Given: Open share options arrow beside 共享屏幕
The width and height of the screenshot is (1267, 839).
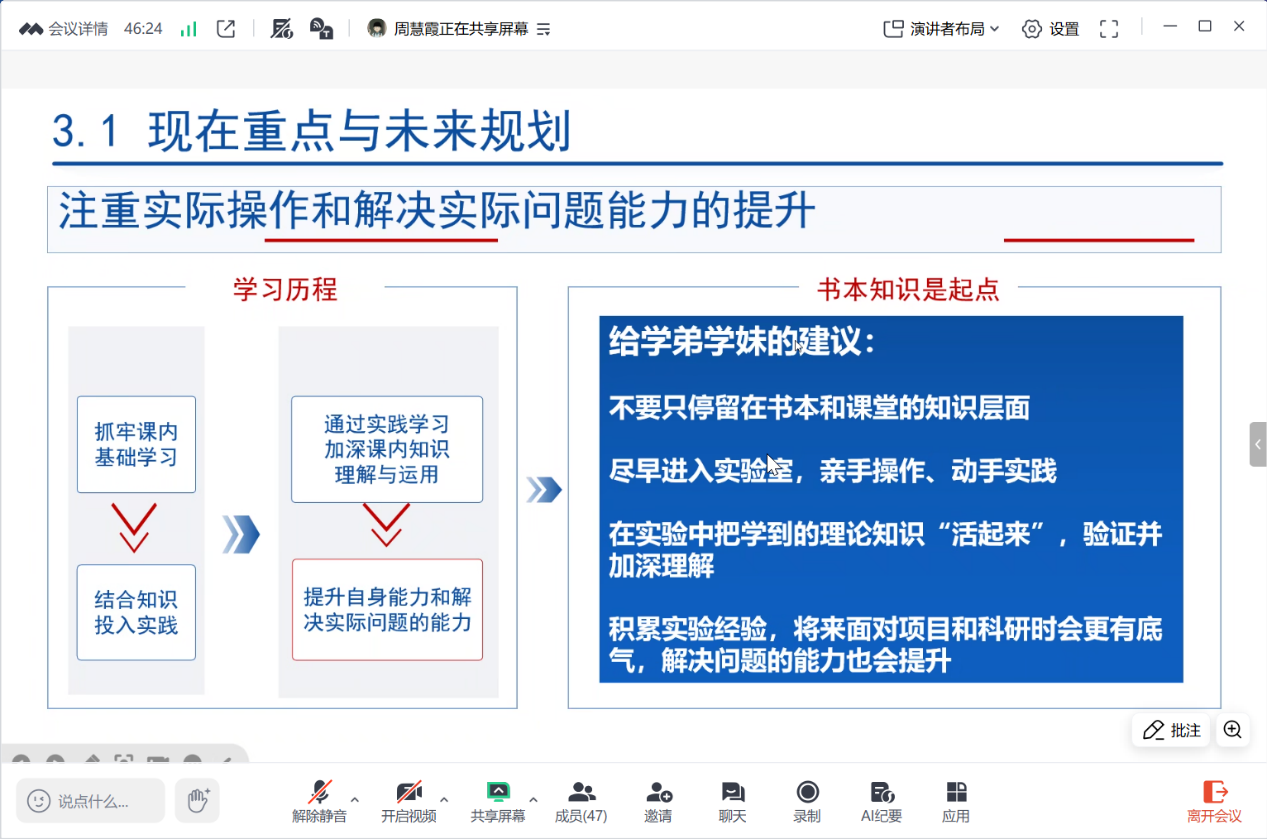Looking at the screenshot, I should (533, 800).
